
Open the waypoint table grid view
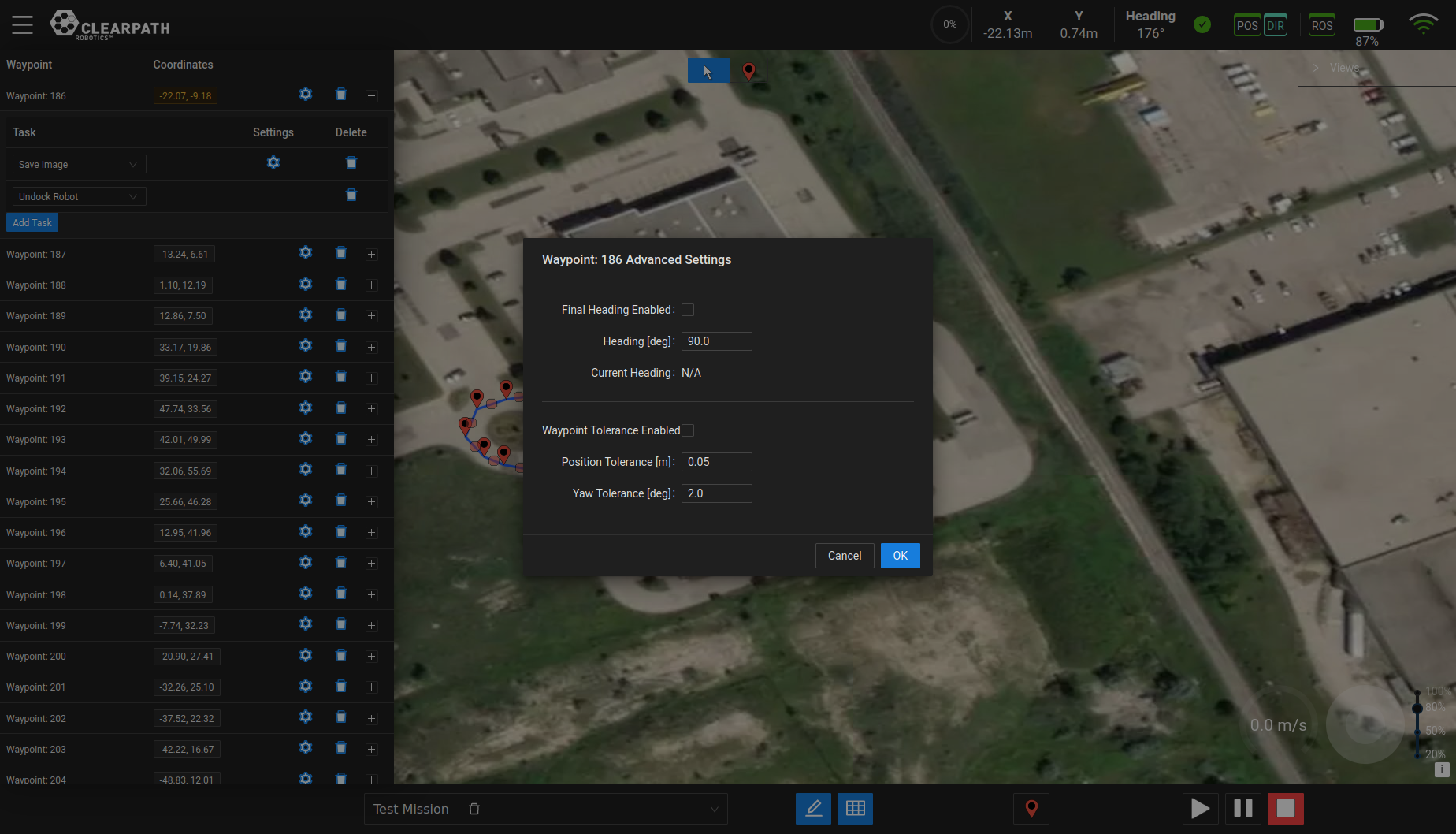click(x=855, y=809)
